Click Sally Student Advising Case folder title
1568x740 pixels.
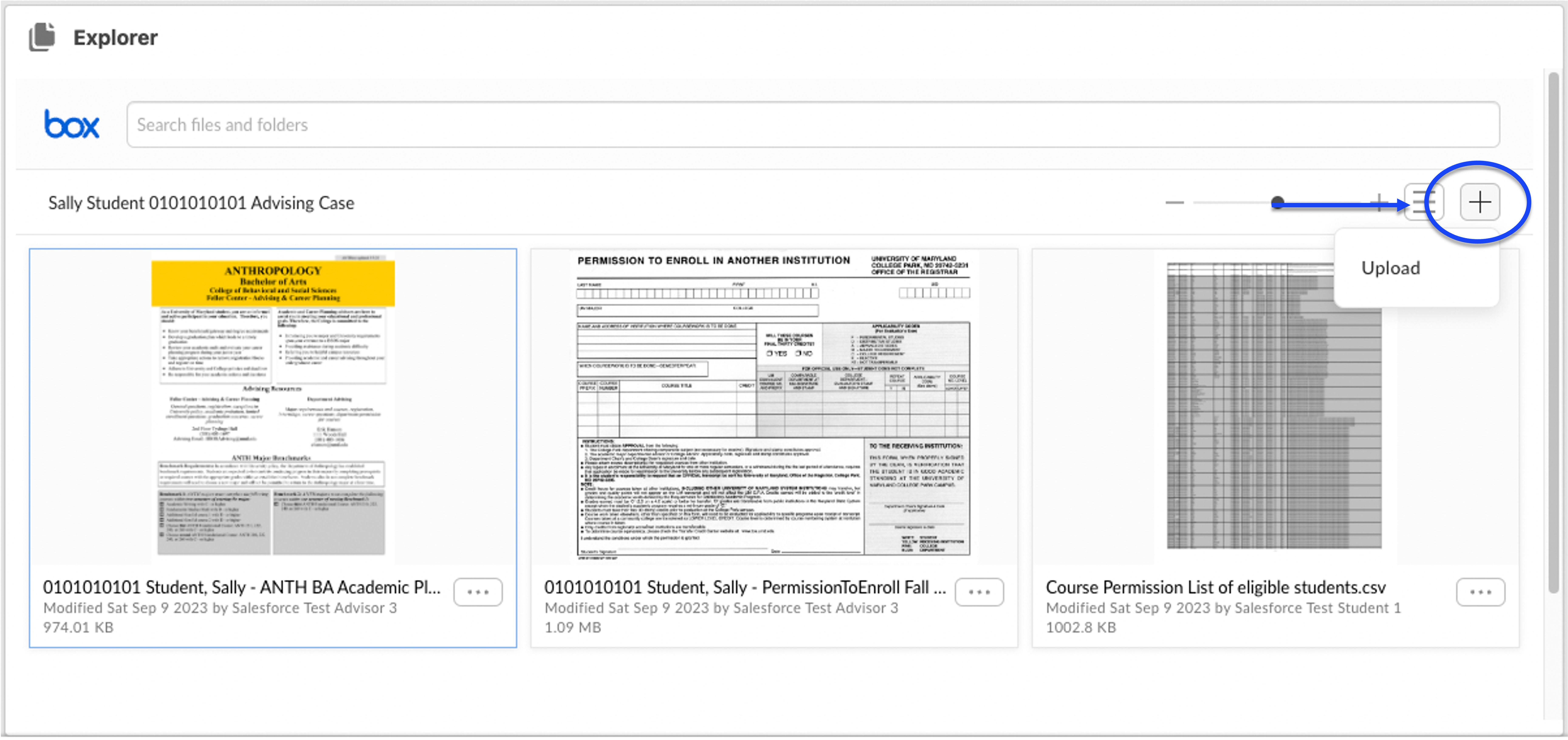point(201,203)
